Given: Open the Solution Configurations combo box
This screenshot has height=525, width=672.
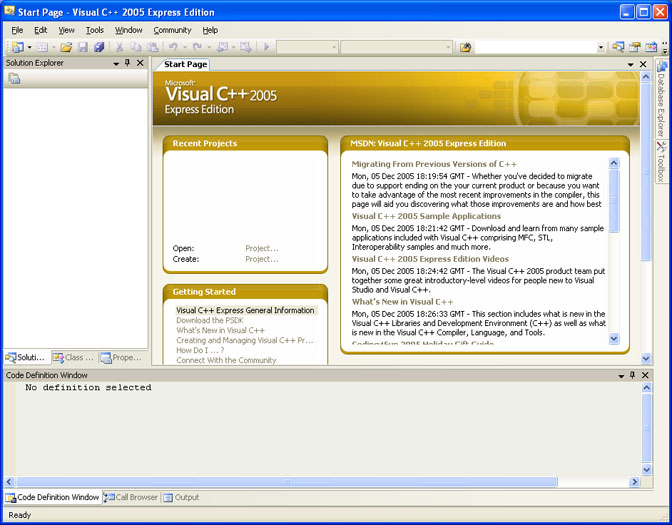Looking at the screenshot, I should click(307, 47).
